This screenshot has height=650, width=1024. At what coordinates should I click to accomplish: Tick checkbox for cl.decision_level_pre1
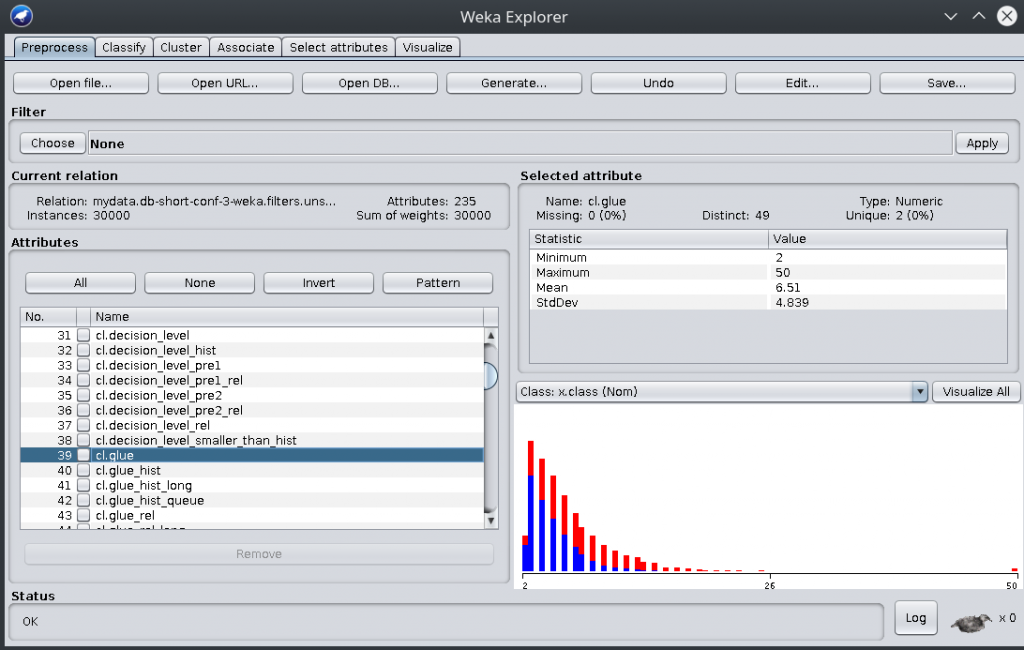point(84,365)
